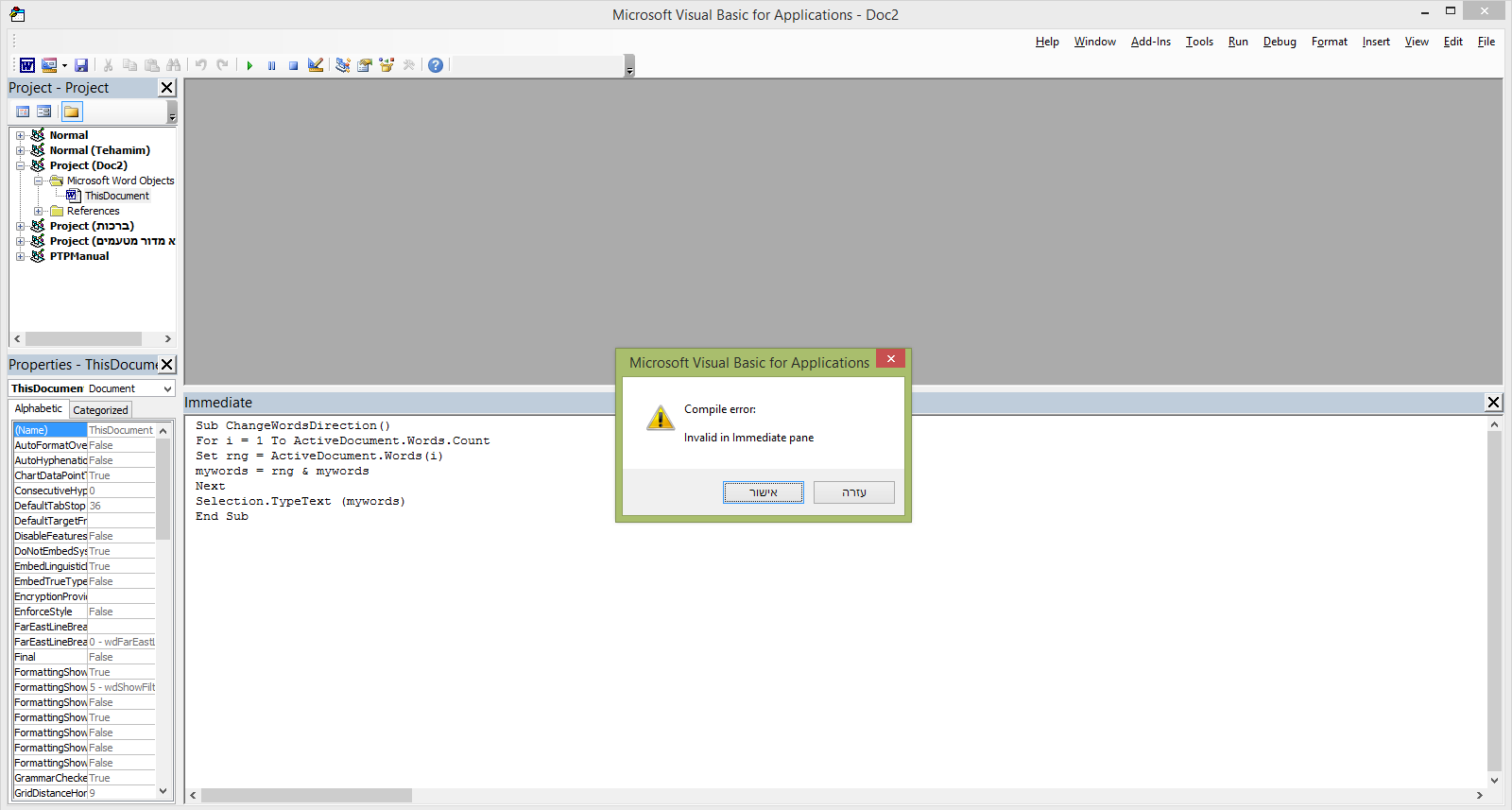Viewport: 1512px width, 810px height.
Task: Select the PTPManual project item
Action: coord(79,256)
